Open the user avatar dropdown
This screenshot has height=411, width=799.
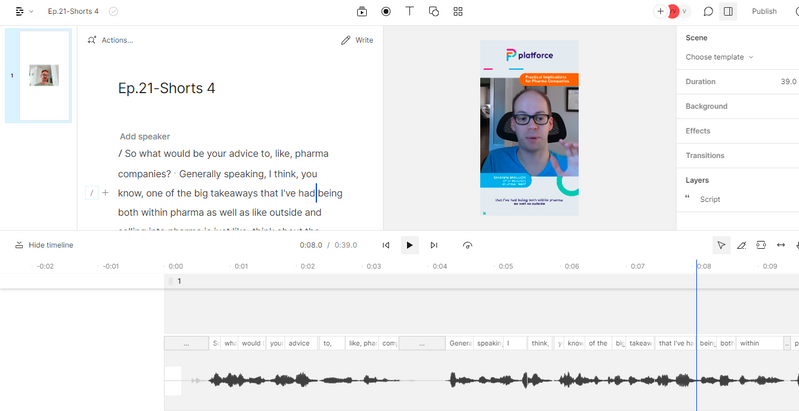679,11
